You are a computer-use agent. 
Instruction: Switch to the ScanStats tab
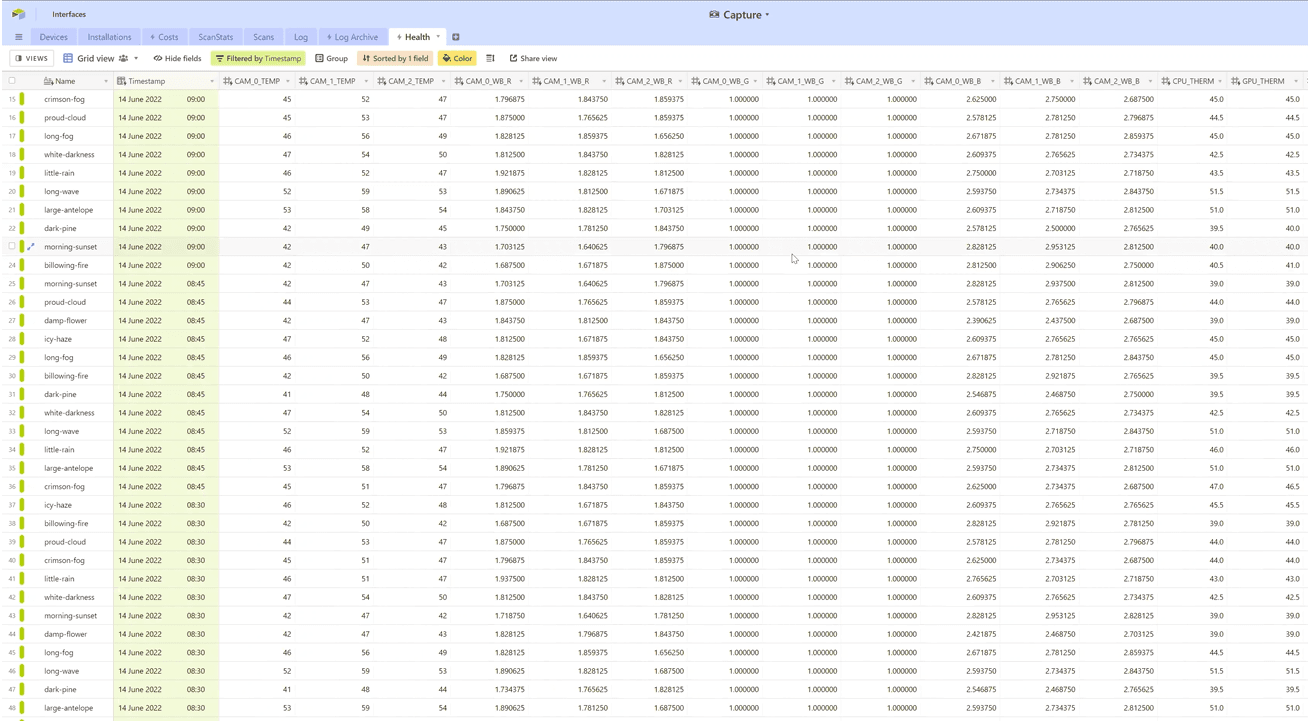pyautogui.click(x=215, y=36)
